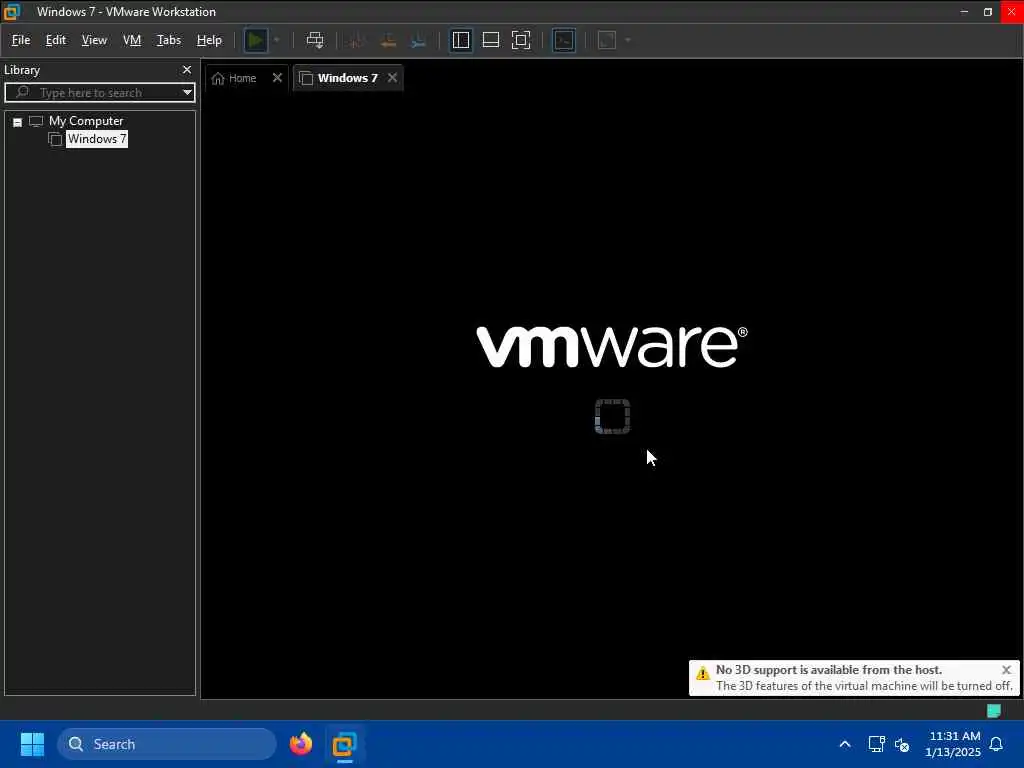Viewport: 1024px width, 768px height.
Task: Click the Revert to Snapshot icon
Action: pyautogui.click(x=388, y=40)
